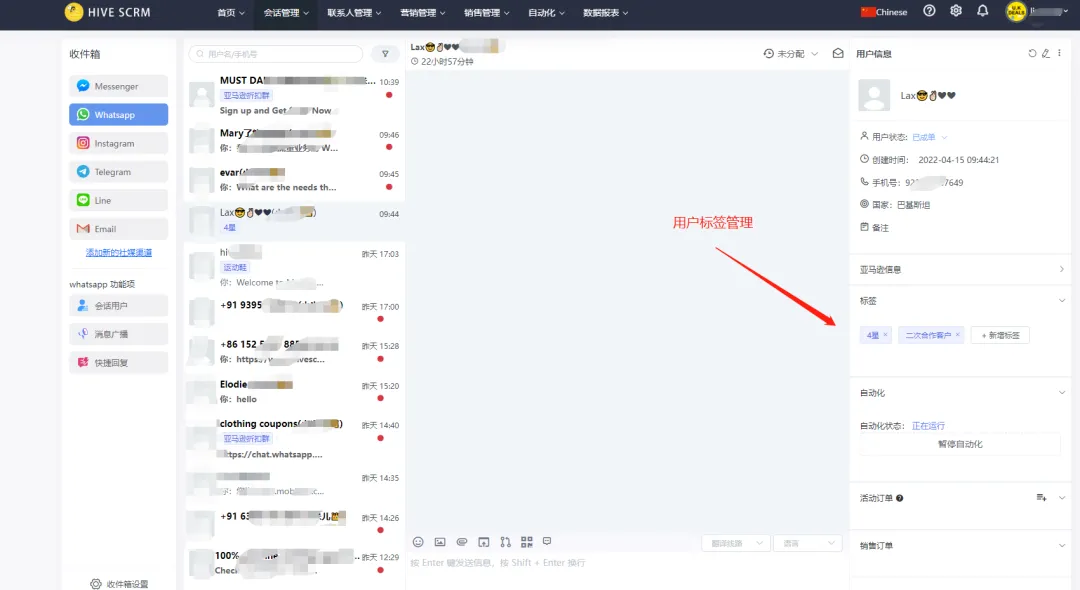Viewport: 1080px width, 590px height.
Task: Attach a file with paperclip icon
Action: (x=462, y=542)
